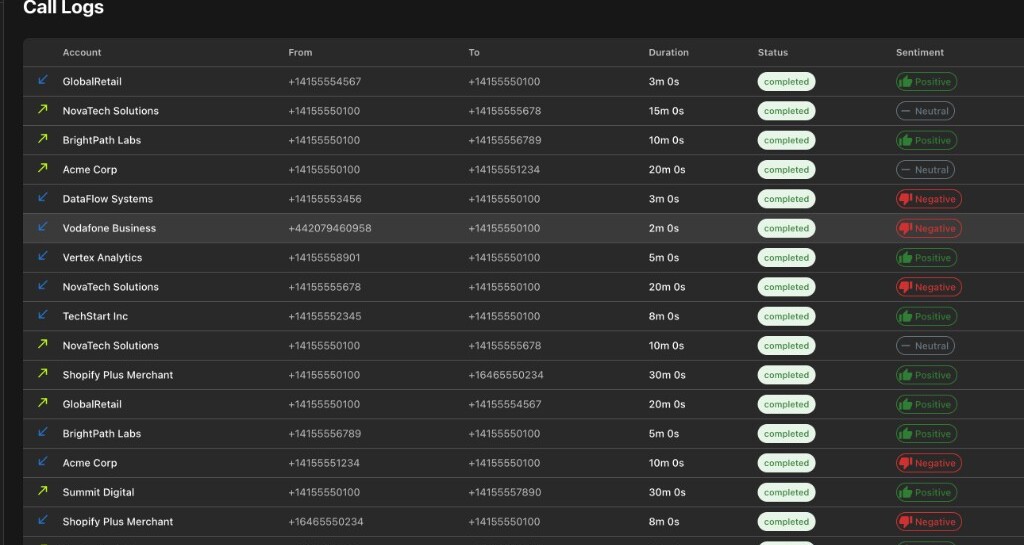Image resolution: width=1024 pixels, height=545 pixels.
Task: Click outgoing arrow icon on BrightPath Labs 10m call
Action: tap(42, 139)
